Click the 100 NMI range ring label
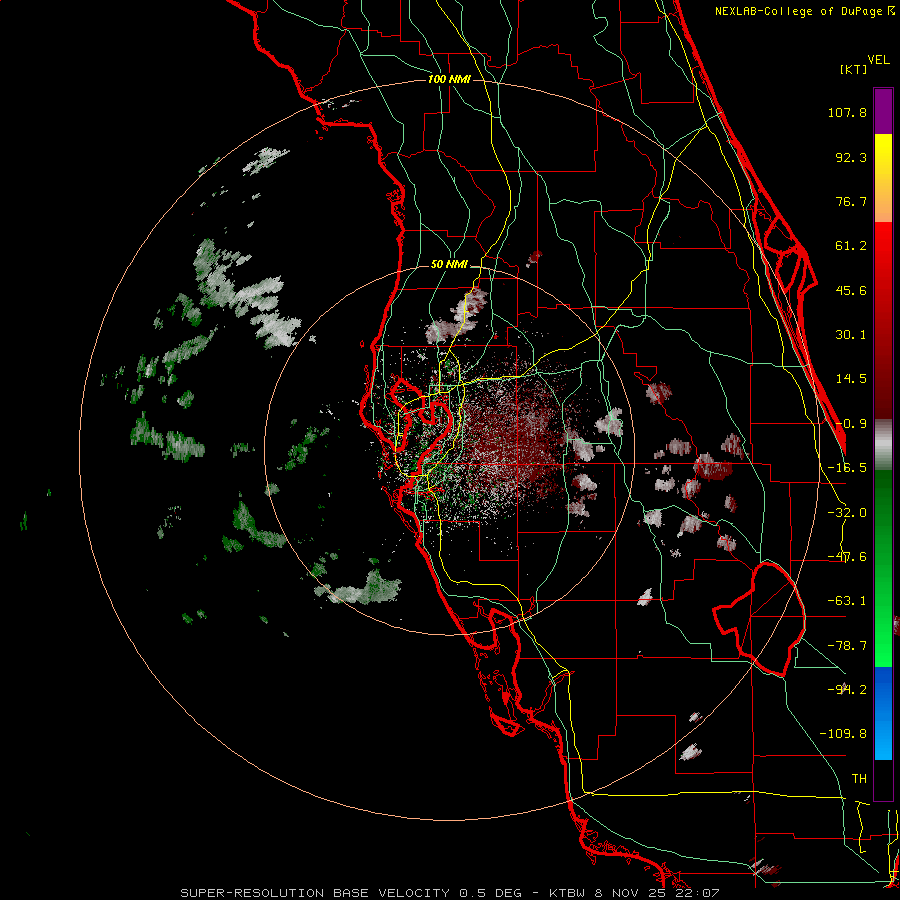Screen dimensions: 900x900 click(x=449, y=79)
